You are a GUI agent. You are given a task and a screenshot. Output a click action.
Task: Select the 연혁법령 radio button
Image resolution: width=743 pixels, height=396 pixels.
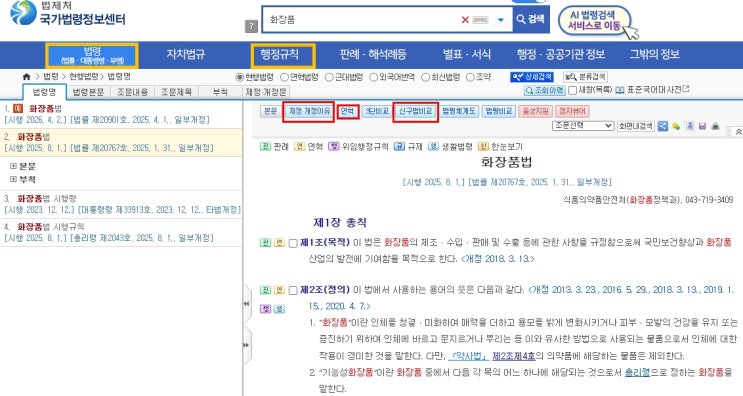(x=284, y=77)
